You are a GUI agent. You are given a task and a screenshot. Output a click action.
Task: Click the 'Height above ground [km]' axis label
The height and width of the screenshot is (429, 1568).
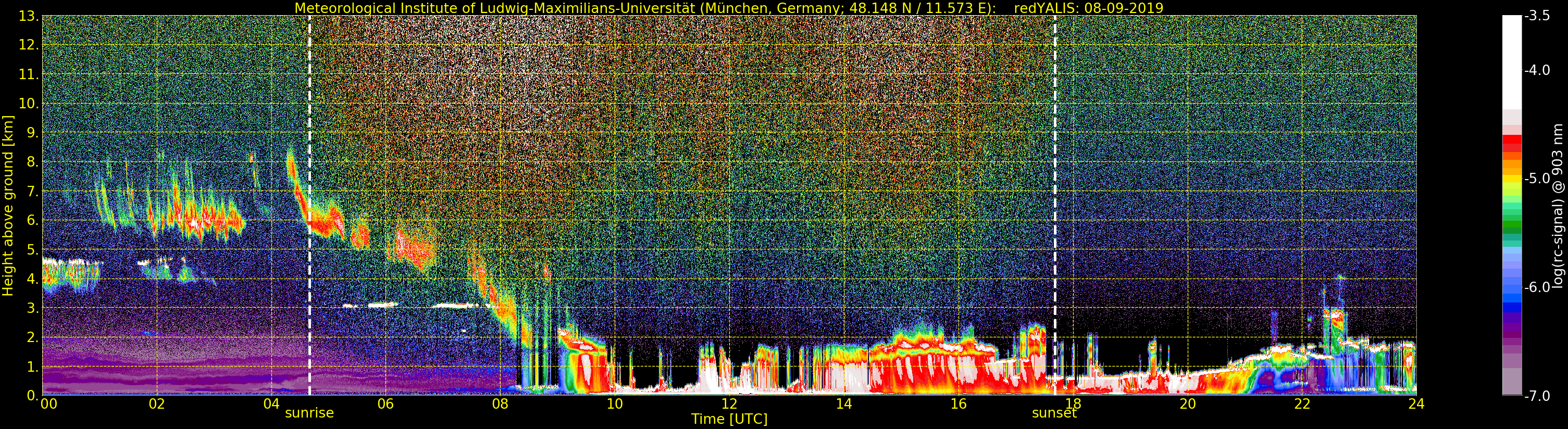click(x=8, y=206)
